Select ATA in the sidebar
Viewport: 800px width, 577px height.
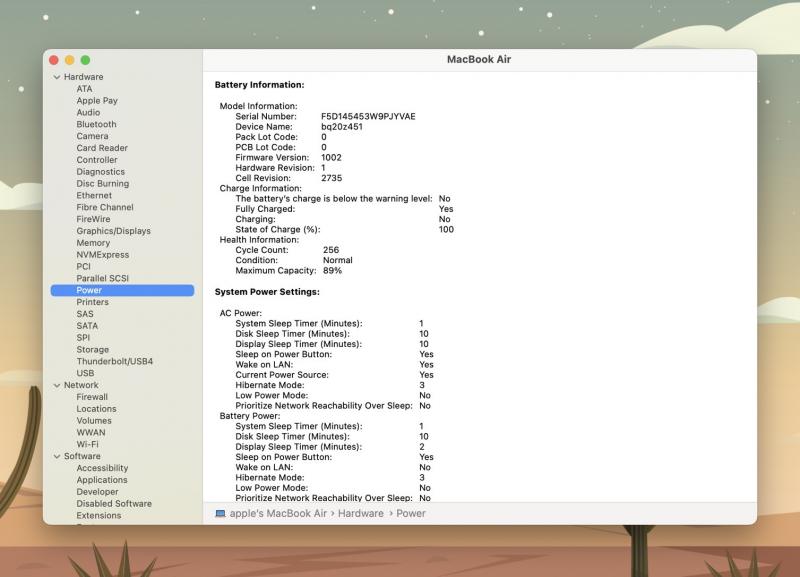[84, 89]
